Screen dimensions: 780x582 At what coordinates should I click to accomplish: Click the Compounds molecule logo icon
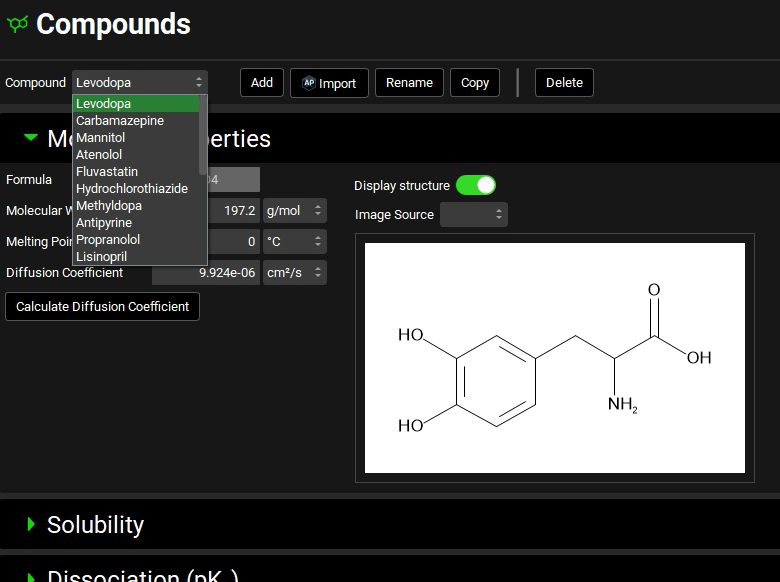click(17, 25)
